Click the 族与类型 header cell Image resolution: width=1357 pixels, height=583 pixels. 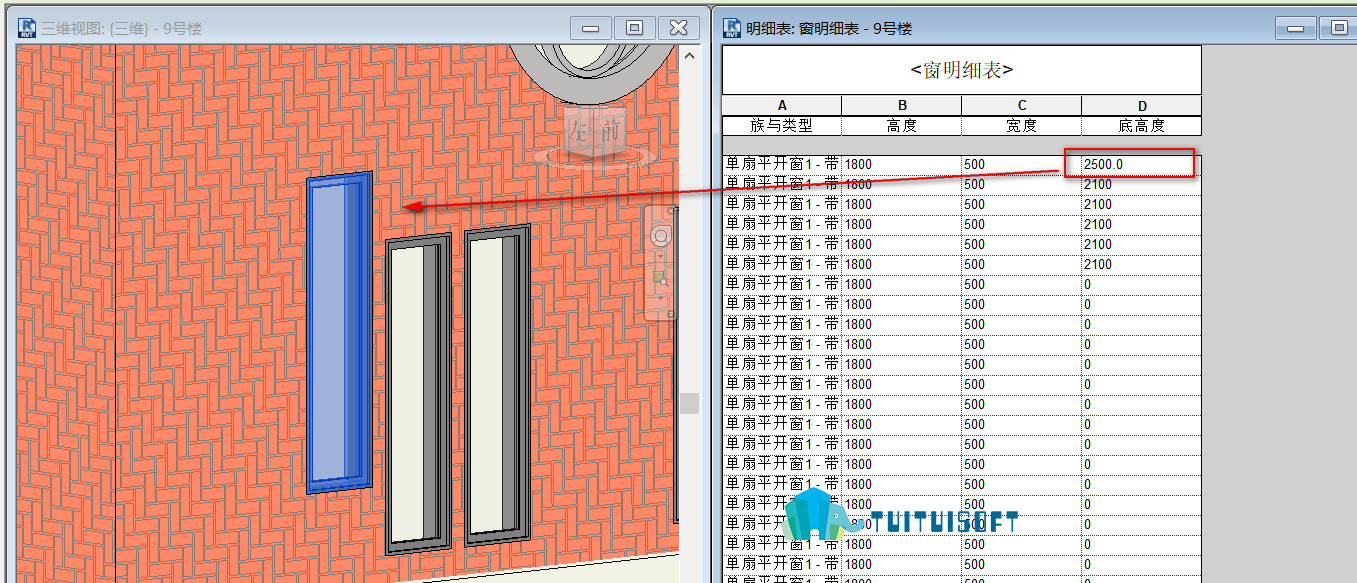point(782,126)
